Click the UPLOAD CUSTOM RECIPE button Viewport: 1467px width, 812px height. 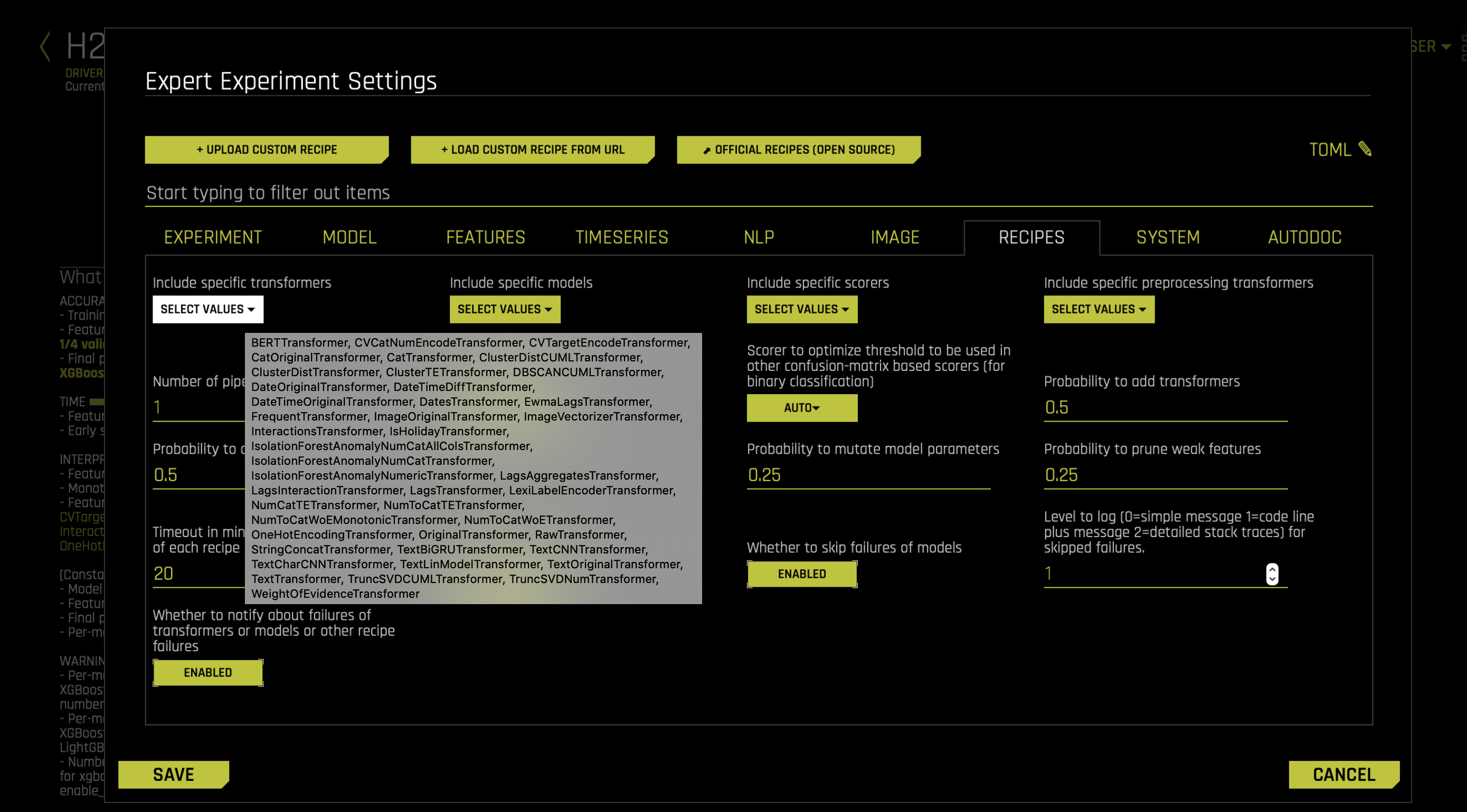[x=267, y=150]
